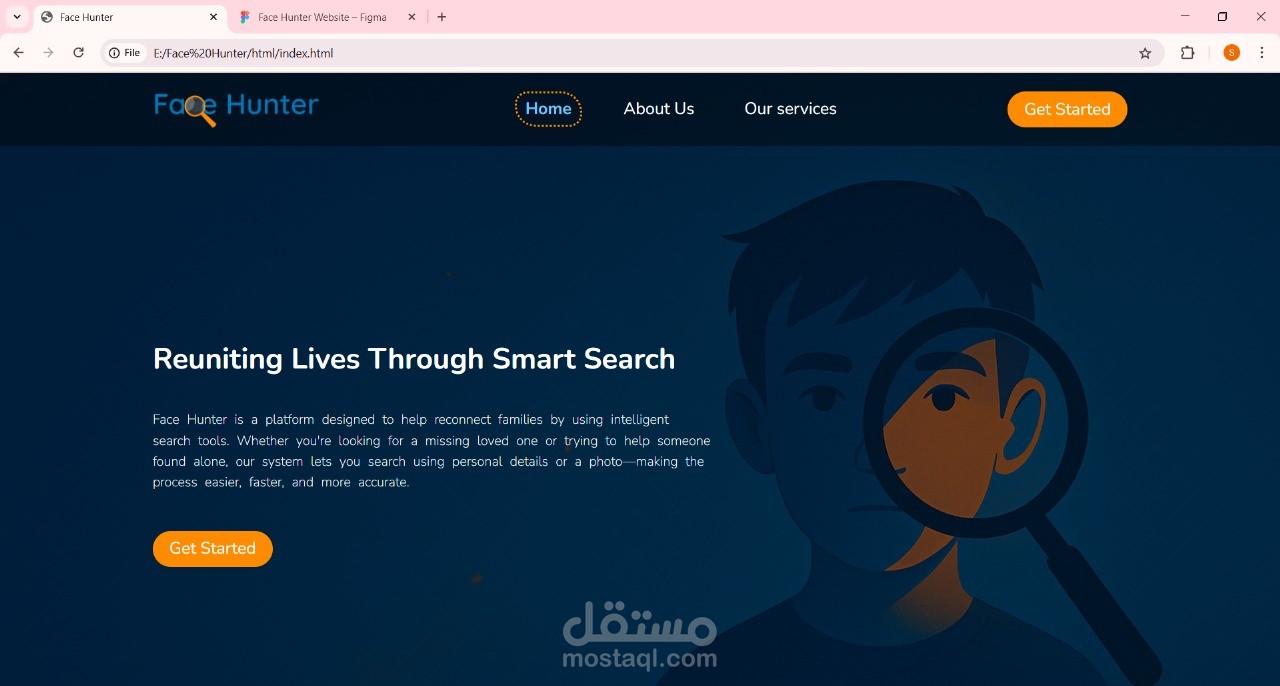Open the orange profile avatar
Screen dimensions: 1280x686
[x=1231, y=53]
